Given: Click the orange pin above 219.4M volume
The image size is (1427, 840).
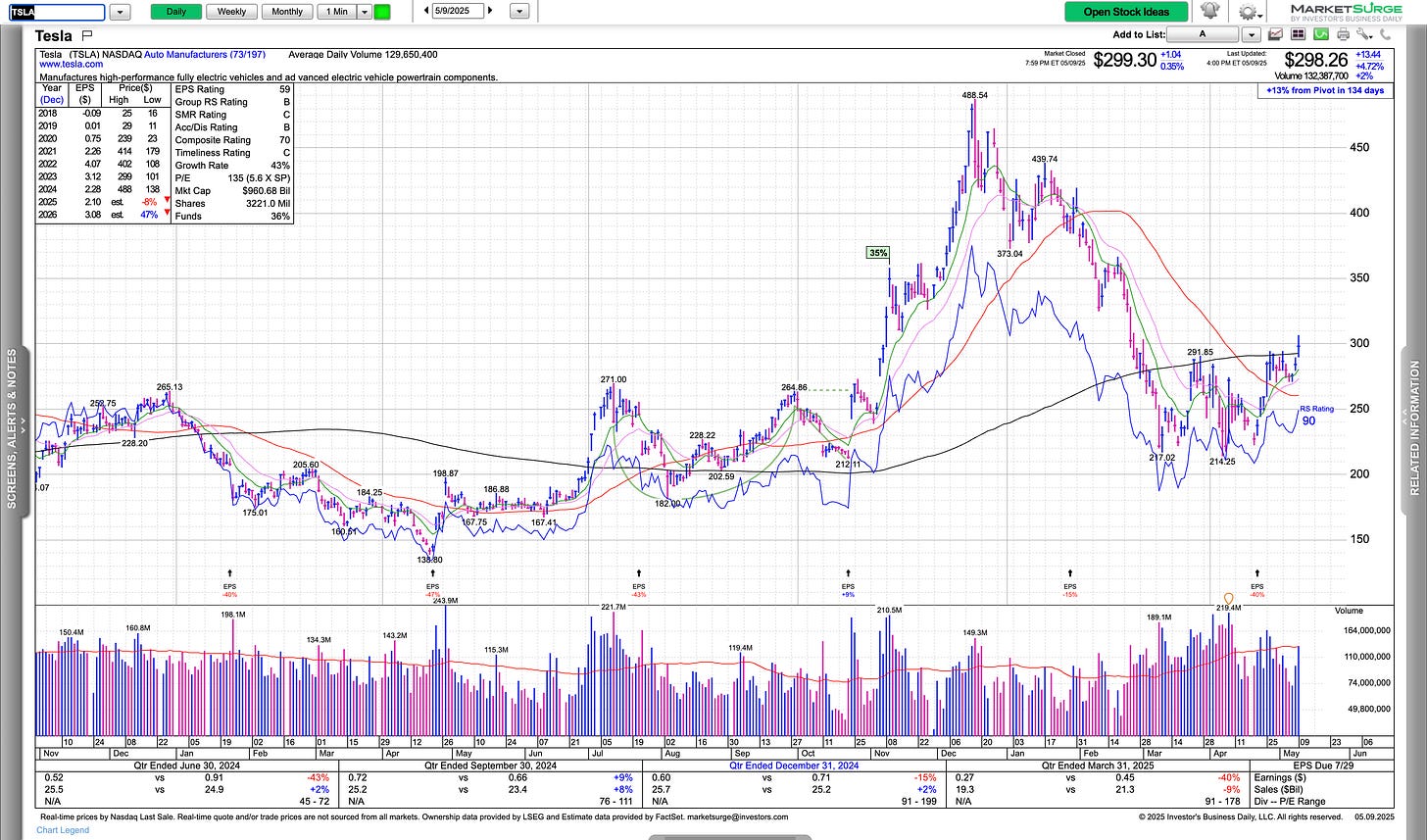Looking at the screenshot, I should (x=1229, y=597).
